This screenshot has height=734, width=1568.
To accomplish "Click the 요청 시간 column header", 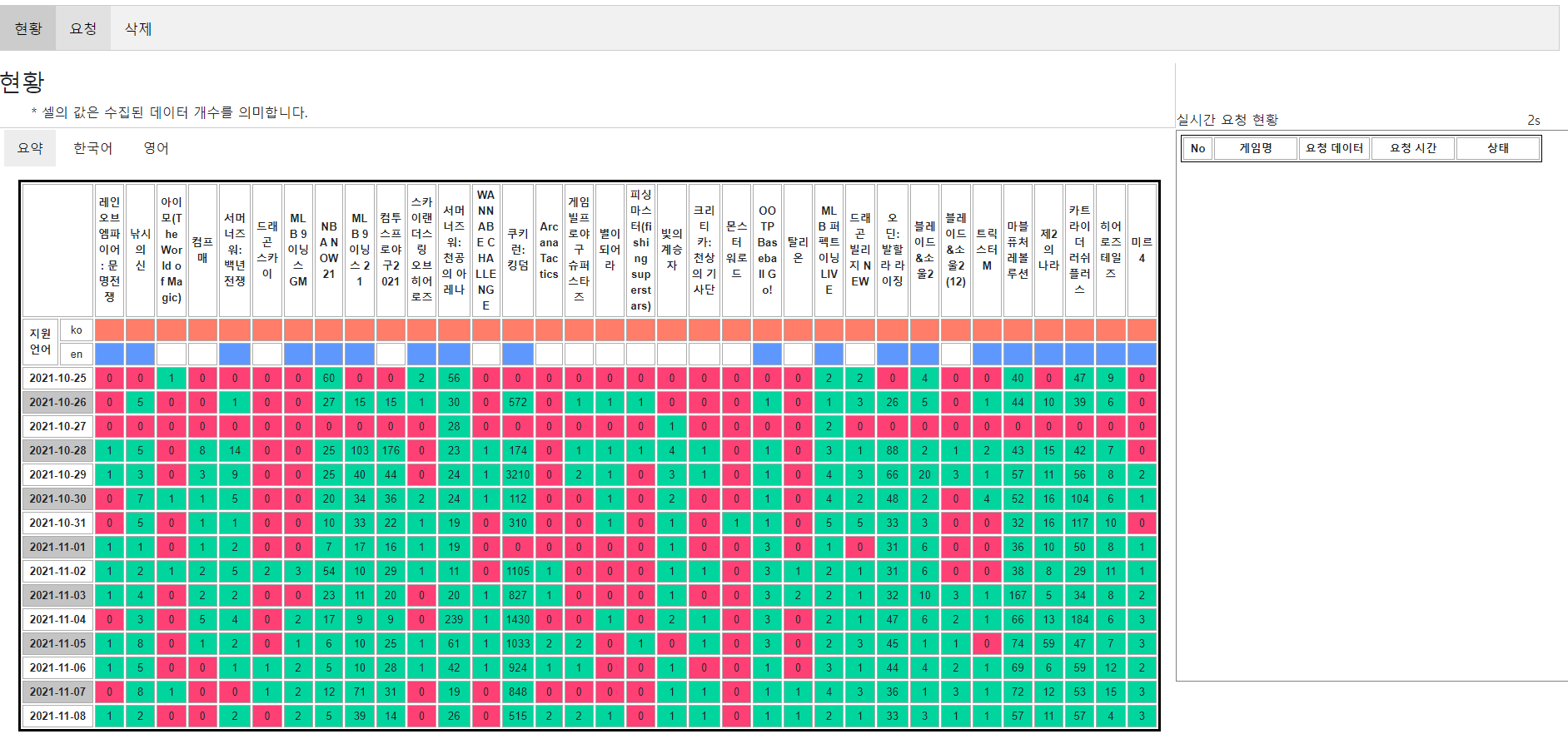I will click(1413, 148).
